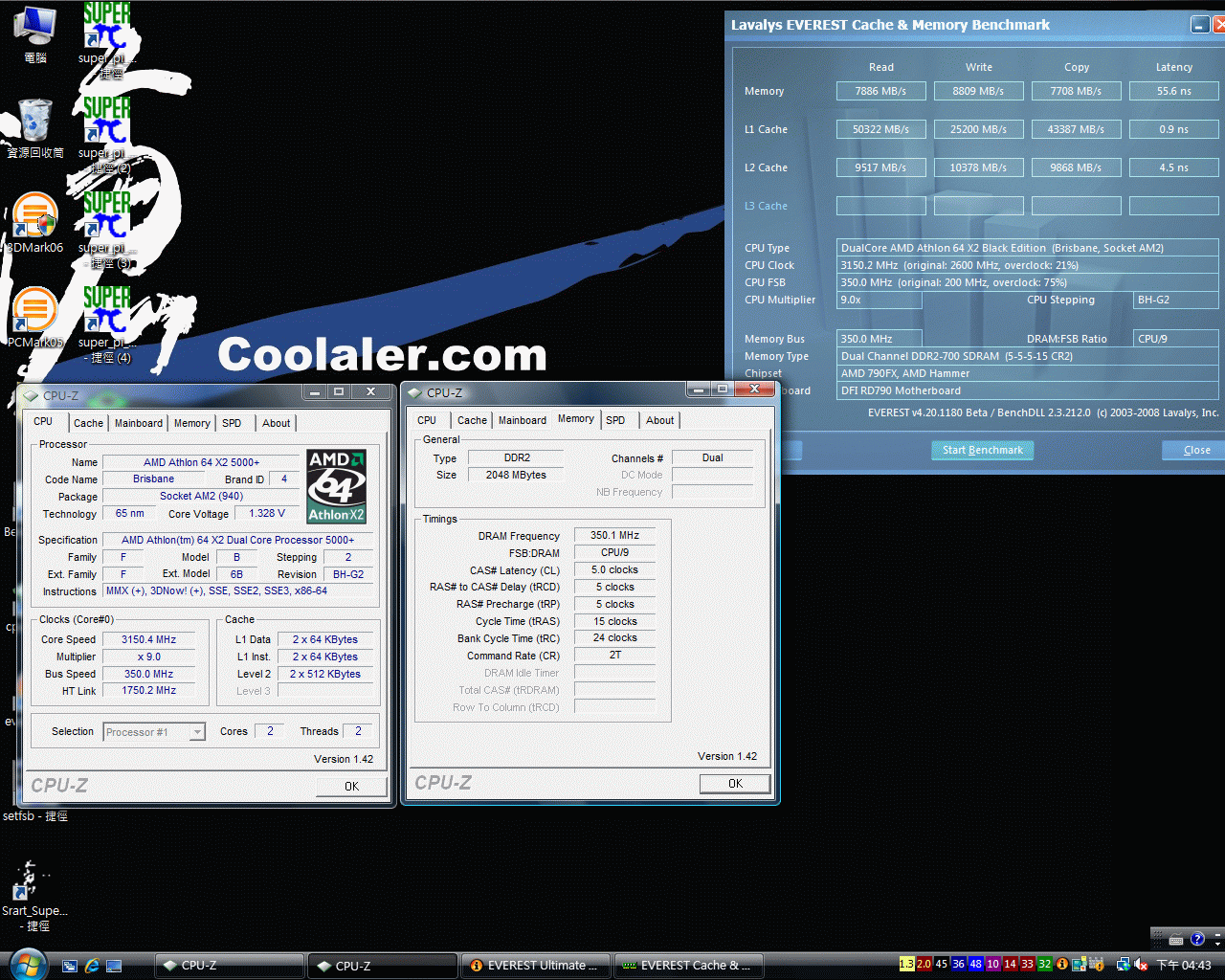Select the super_pi shortcut labeled 捷徑 (3)
The image size is (1225, 980).
(106, 230)
